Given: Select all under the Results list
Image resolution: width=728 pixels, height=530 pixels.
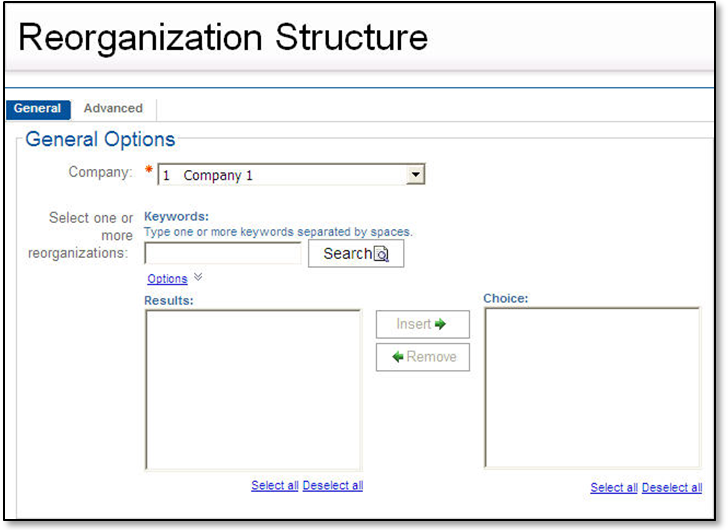Looking at the screenshot, I should 275,486.
